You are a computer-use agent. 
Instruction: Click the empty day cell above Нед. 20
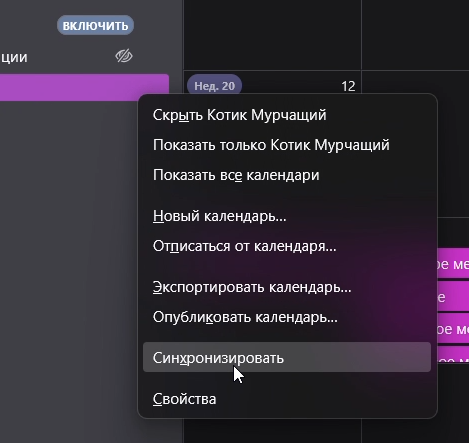272,34
